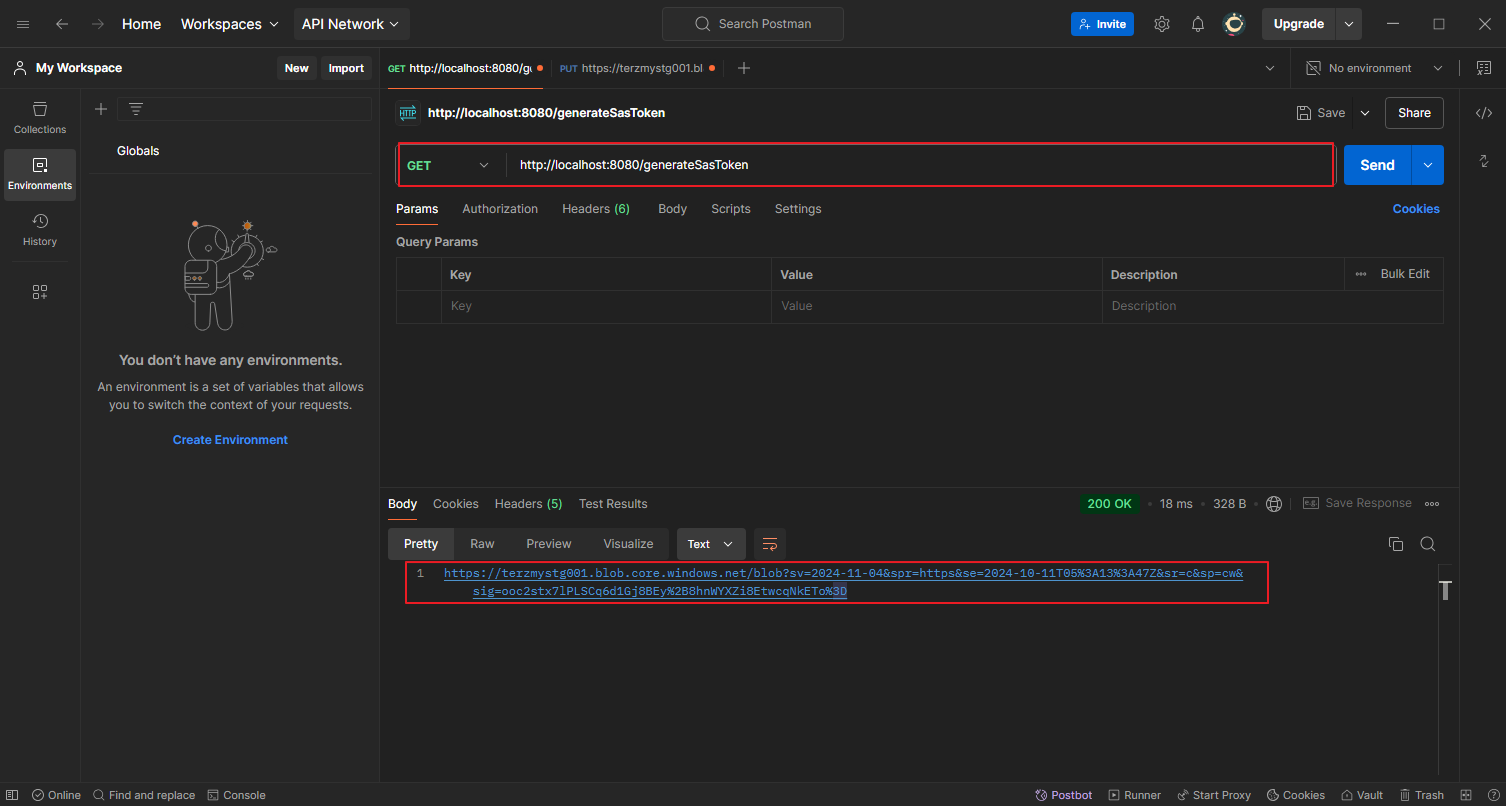
Task: Switch to the PUT terzmystg001 request tab
Action: pyautogui.click(x=637, y=68)
